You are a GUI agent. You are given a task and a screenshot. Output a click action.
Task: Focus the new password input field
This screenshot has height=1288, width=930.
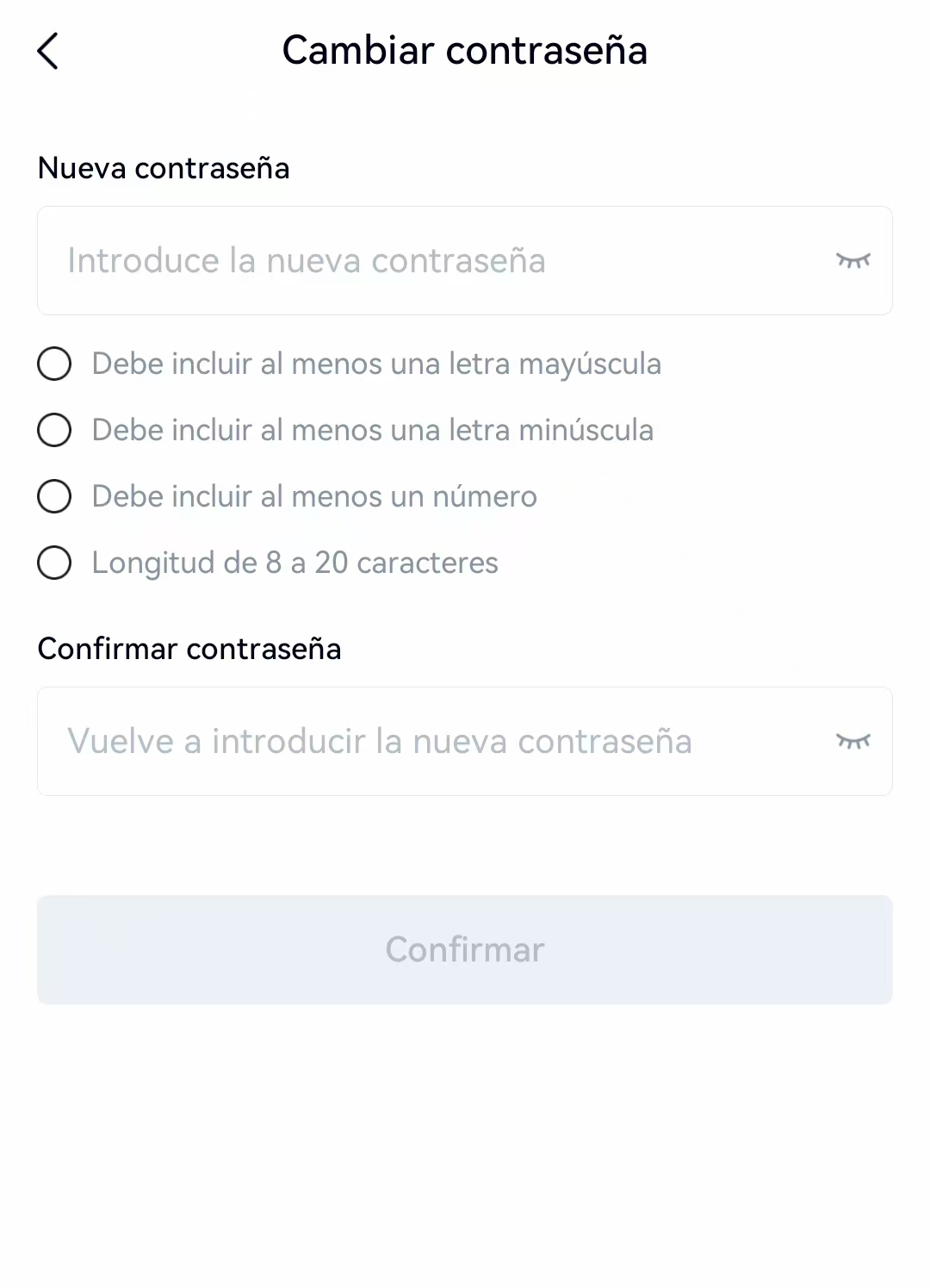tap(465, 260)
